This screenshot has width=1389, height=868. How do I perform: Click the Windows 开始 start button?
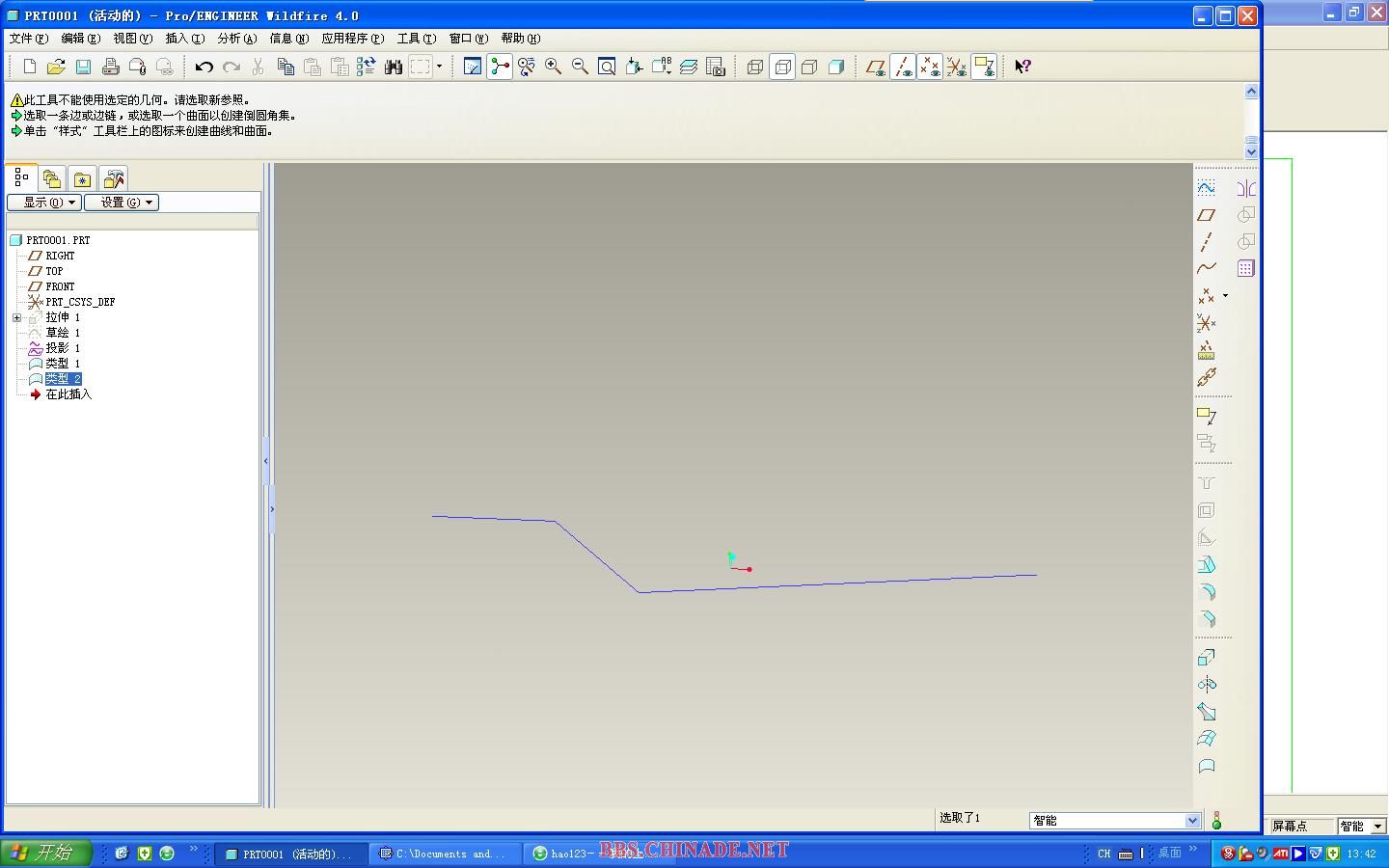(45, 853)
